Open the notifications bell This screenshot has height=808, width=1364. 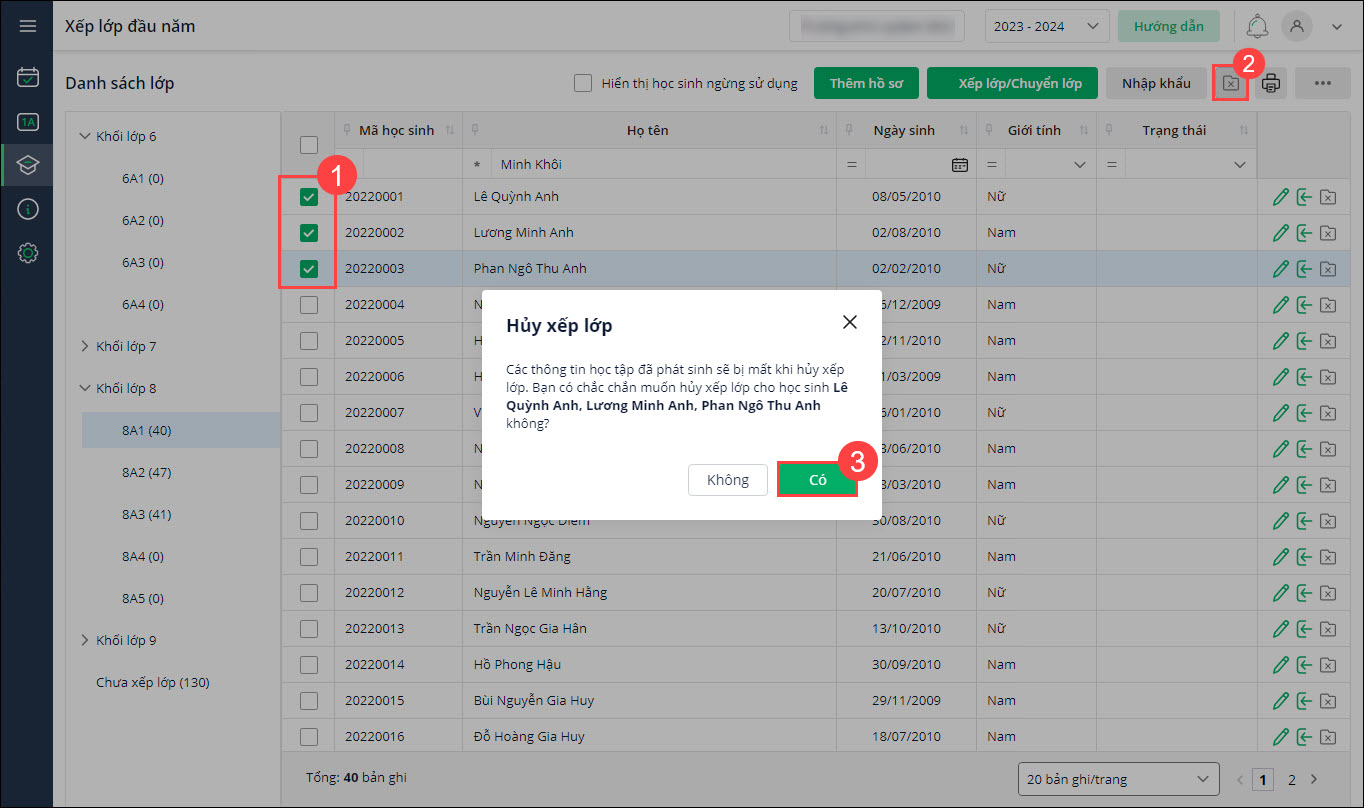(x=1257, y=26)
